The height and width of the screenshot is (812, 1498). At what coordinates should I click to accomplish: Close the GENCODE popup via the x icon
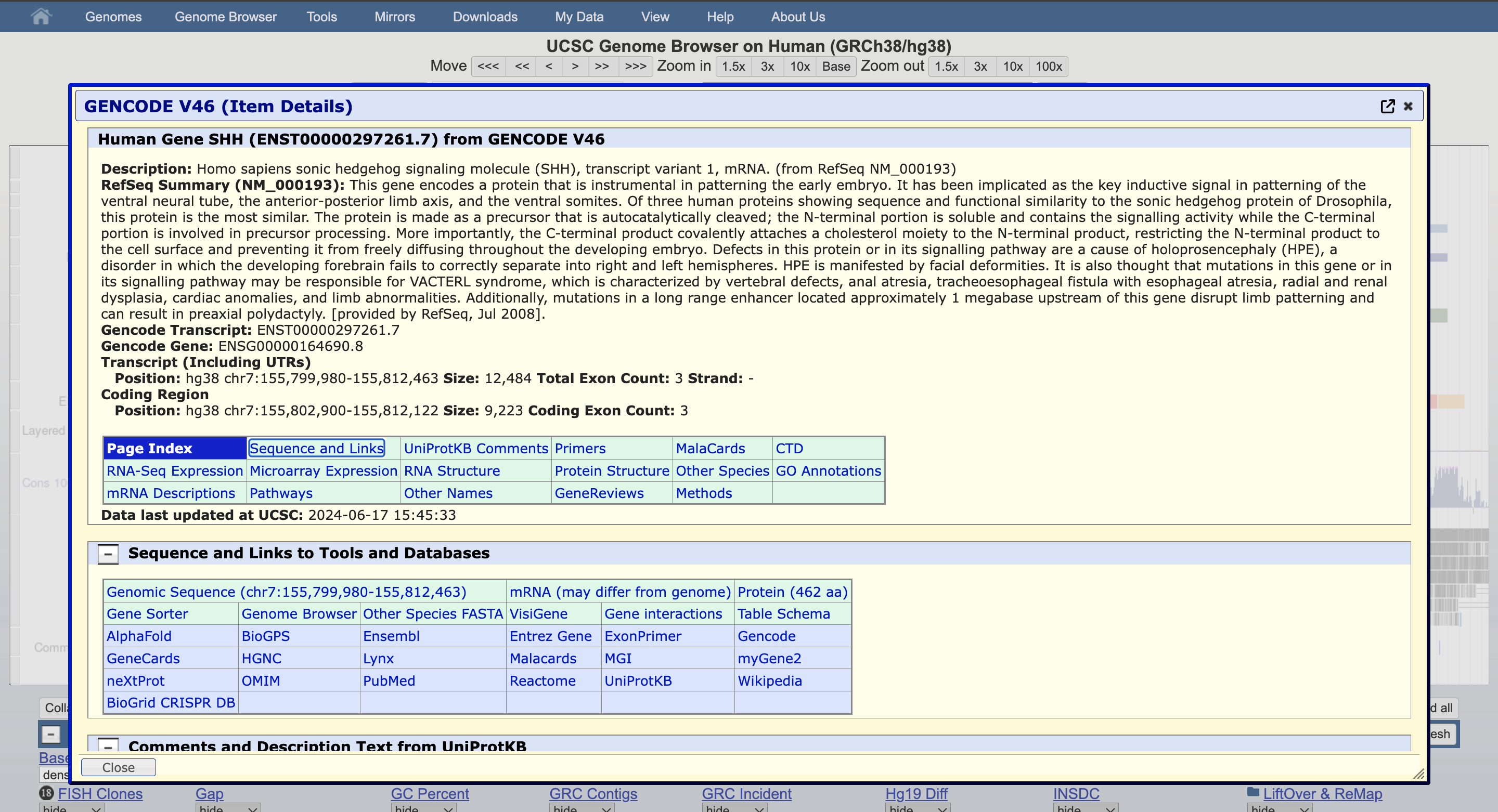1408,107
